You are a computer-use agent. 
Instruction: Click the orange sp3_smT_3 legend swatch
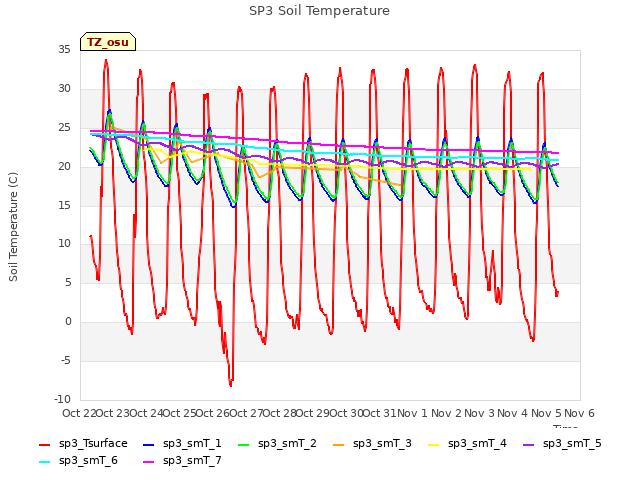(x=339, y=444)
